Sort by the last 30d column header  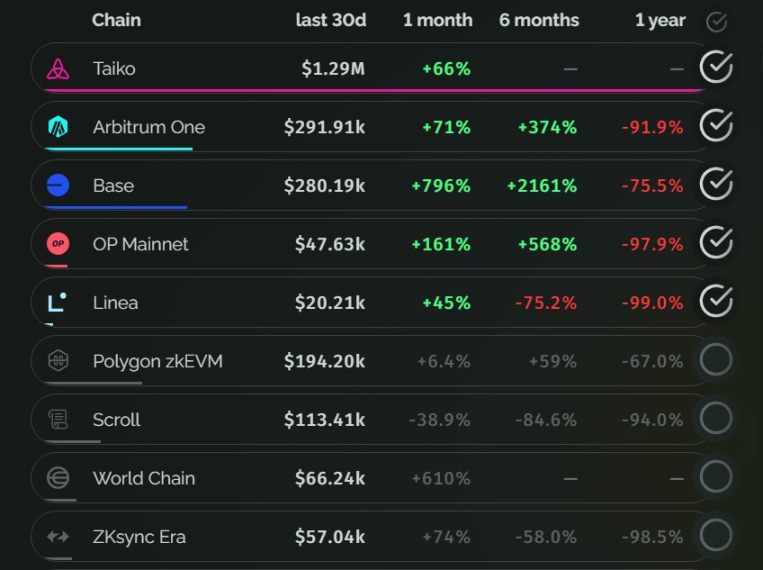[331, 21]
